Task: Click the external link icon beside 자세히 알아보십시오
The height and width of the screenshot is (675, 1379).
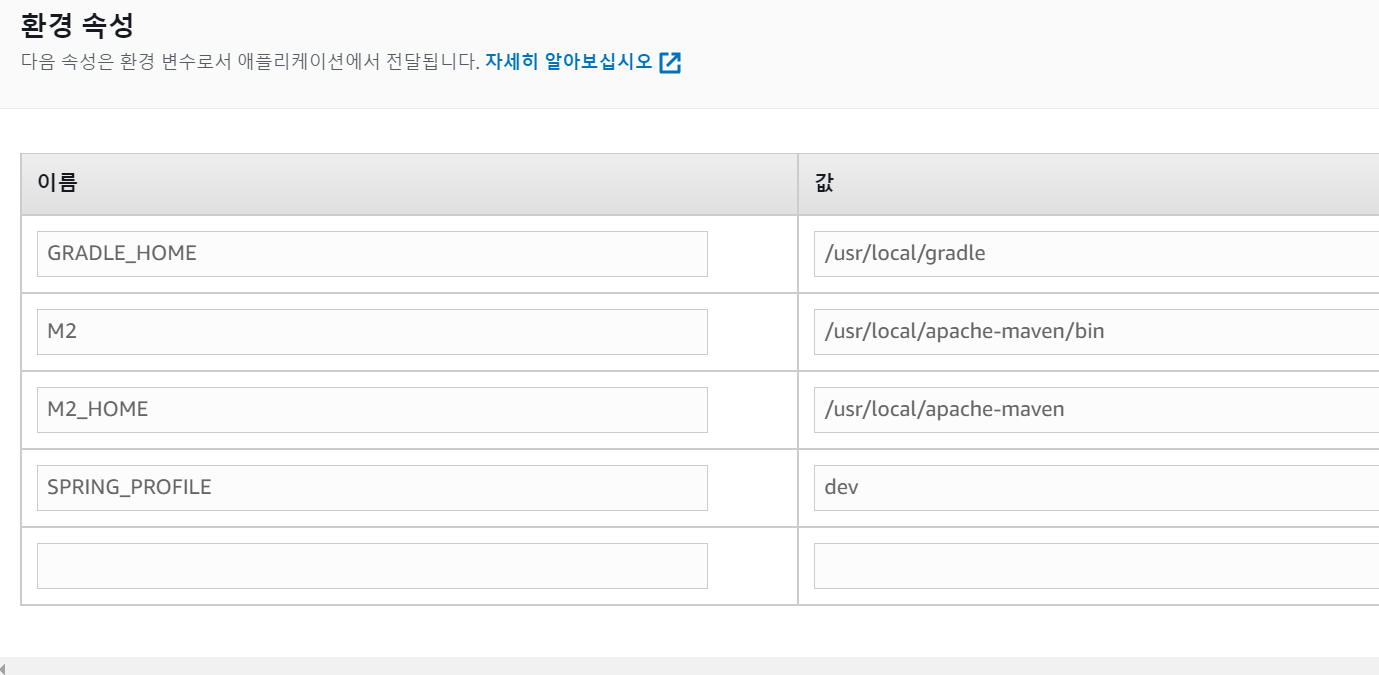Action: (670, 63)
